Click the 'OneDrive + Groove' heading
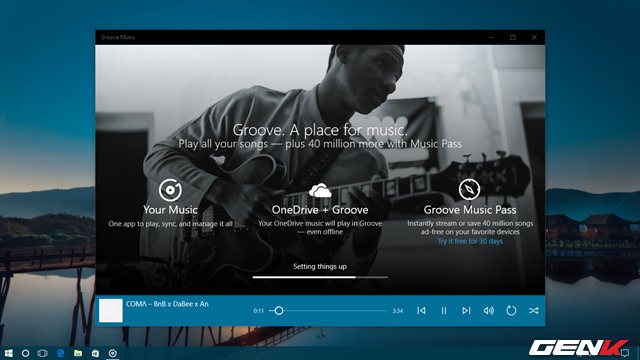The image size is (640, 360). click(x=320, y=210)
